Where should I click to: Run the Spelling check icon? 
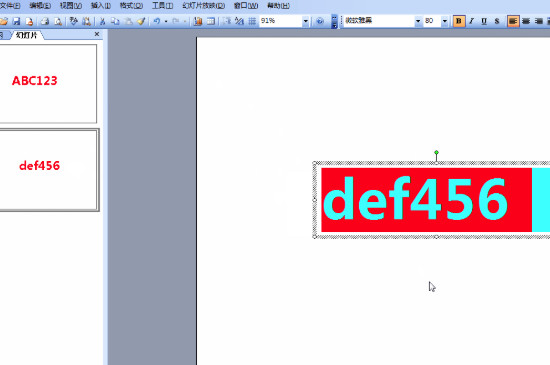pos(73,21)
